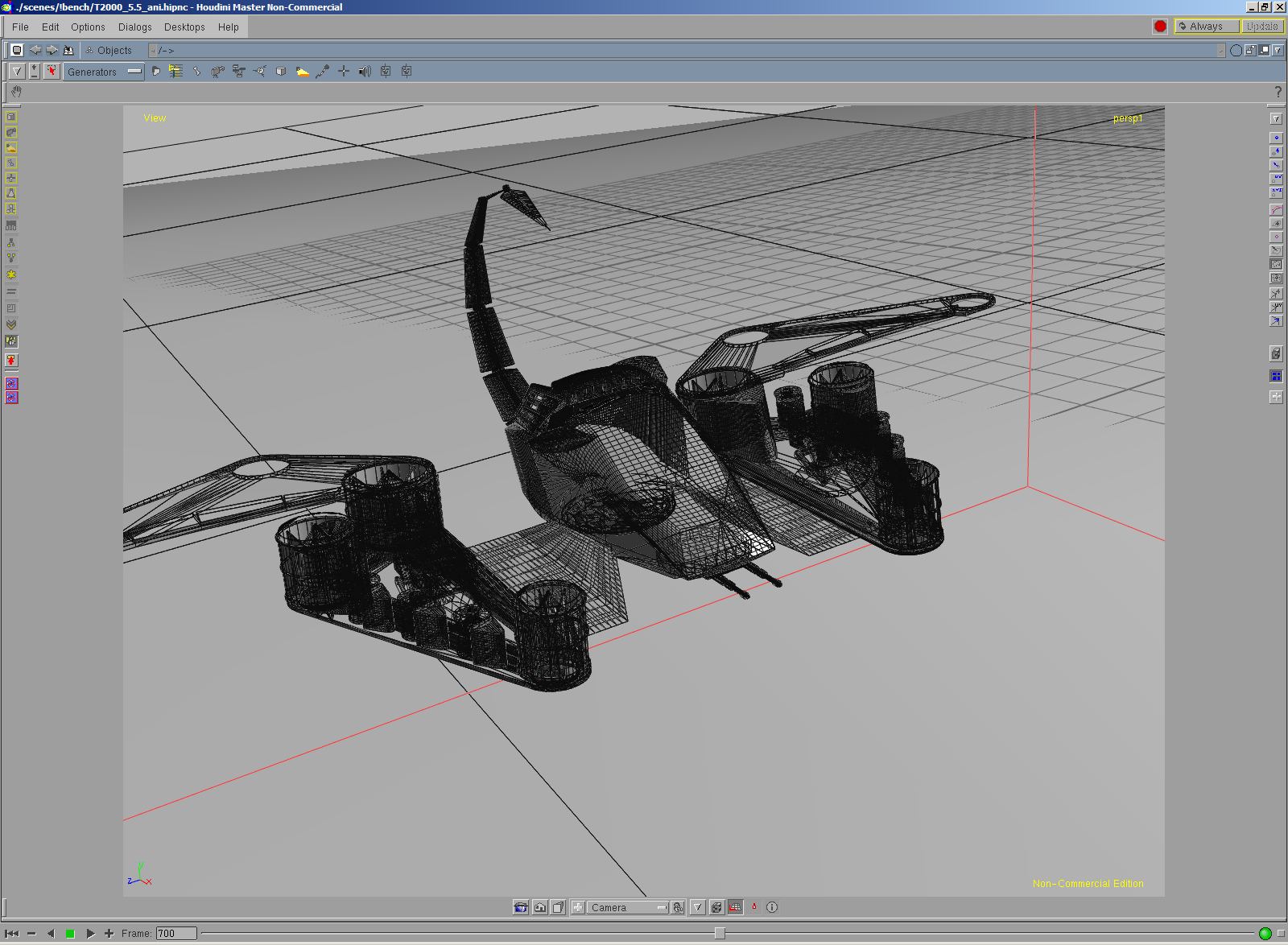Click the timeline frame slider handle
Image resolution: width=1288 pixels, height=945 pixels.
[720, 933]
